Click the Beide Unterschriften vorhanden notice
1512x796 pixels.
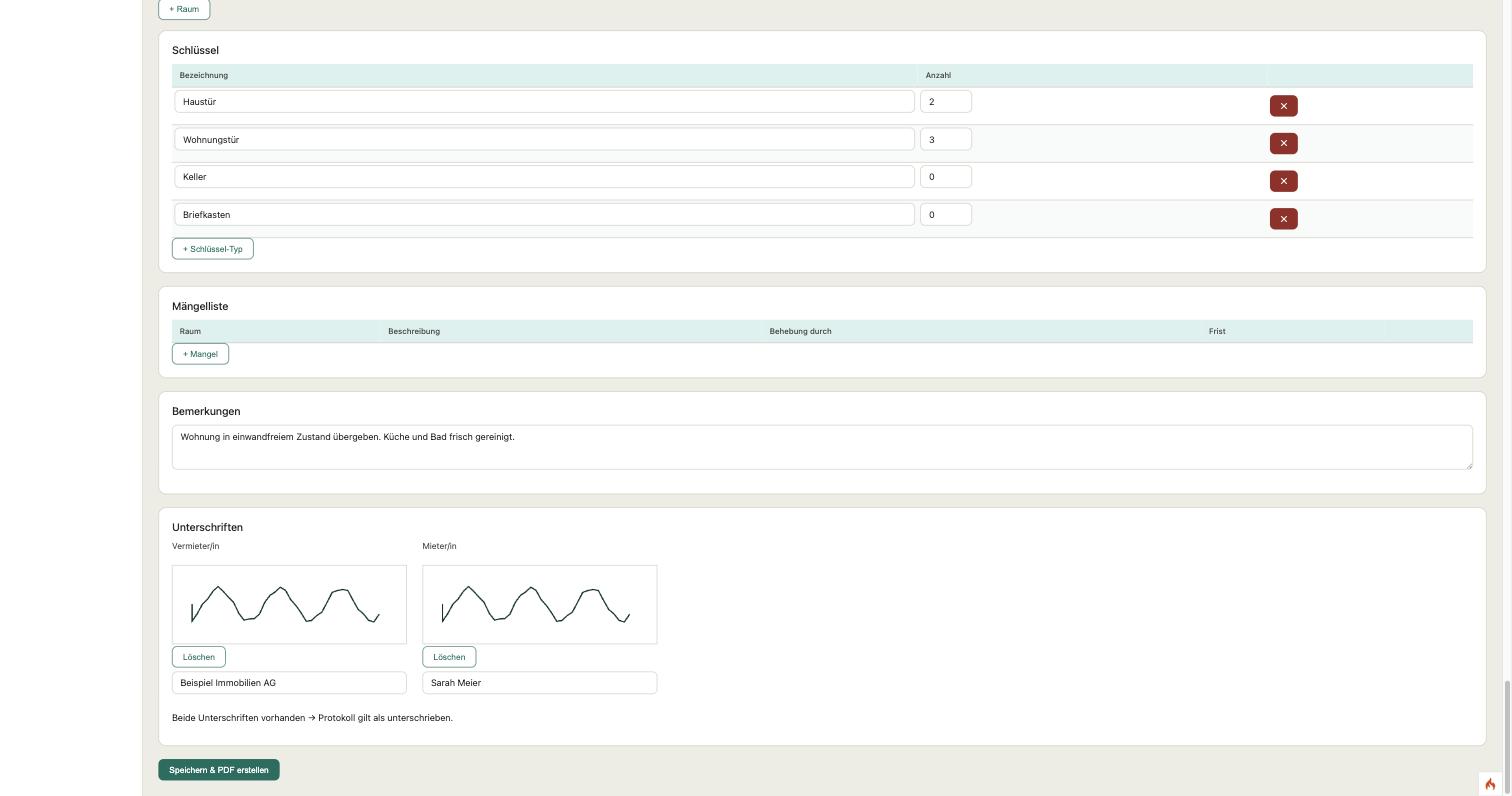click(x=312, y=718)
